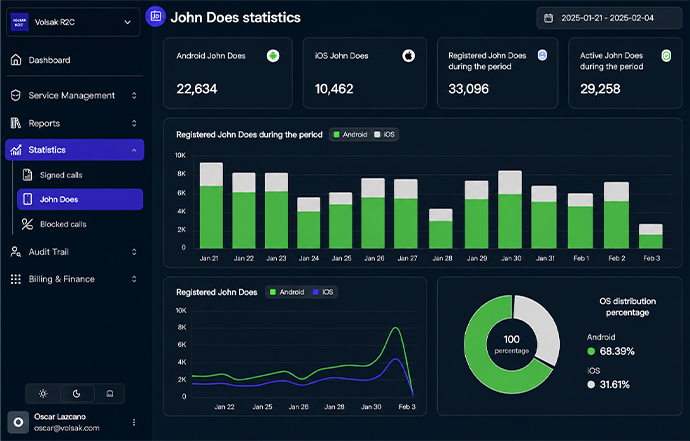Click Oscar Lazcano's avatar
Screen dimensions: 690x441
(18, 423)
